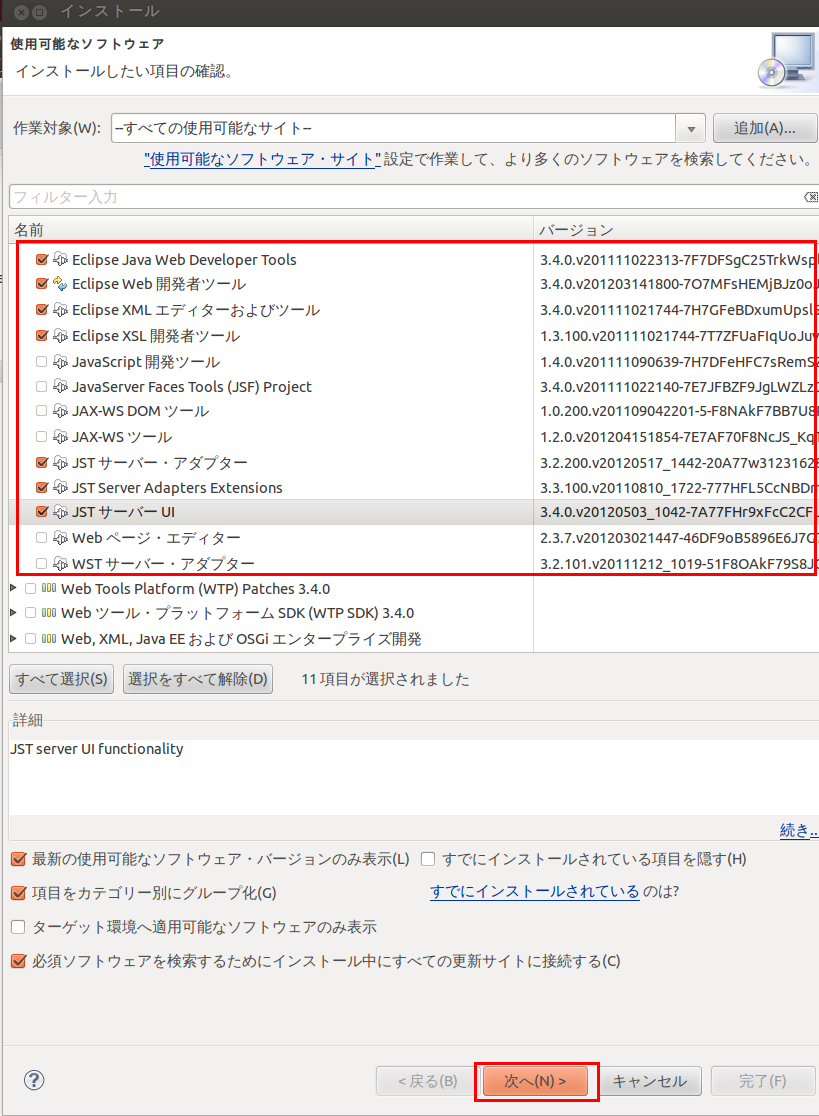Screen dimensions: 819x1116
Task: Click the JST サーバー UI feature icon
Action: [x=60, y=512]
